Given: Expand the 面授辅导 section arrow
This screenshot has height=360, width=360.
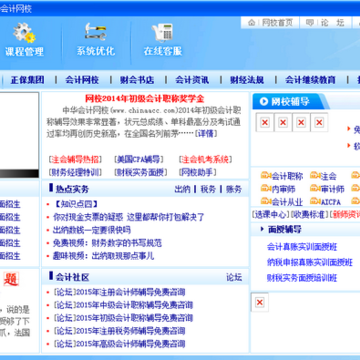Looking at the screenshot, I should (x=262, y=229).
